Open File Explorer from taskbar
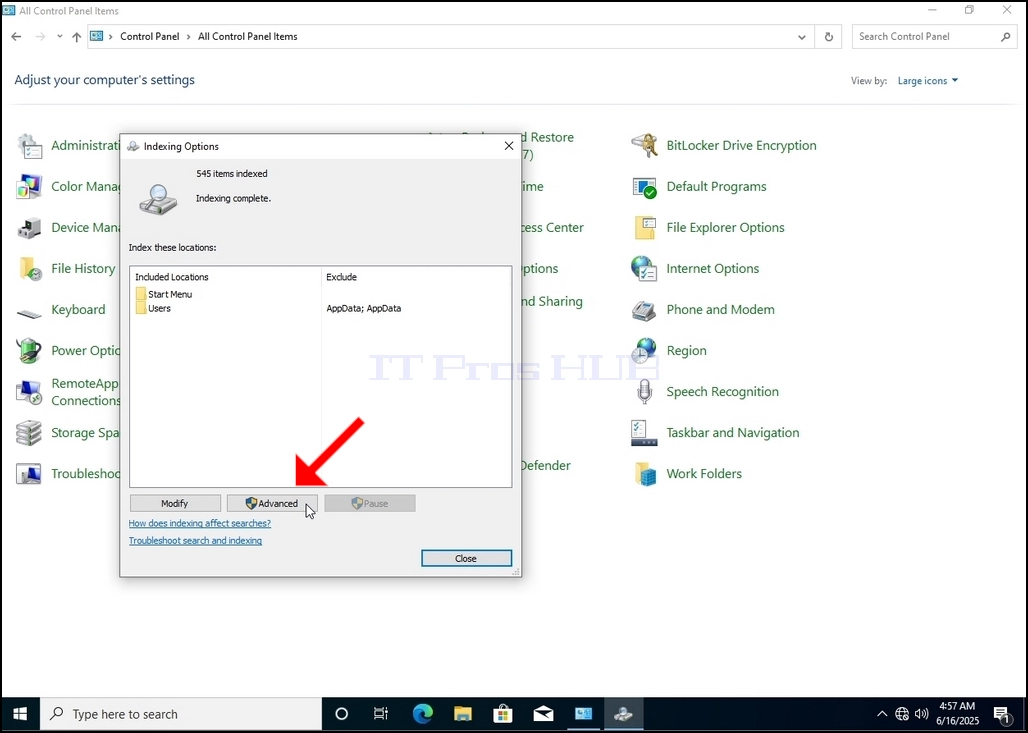 point(463,714)
